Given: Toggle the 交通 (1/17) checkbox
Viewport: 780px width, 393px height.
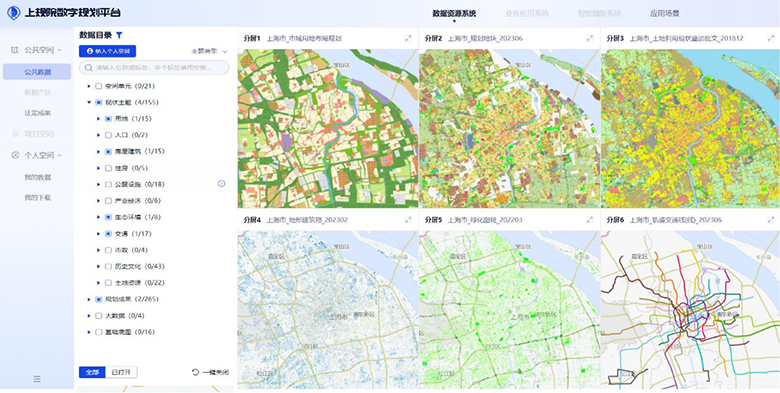Looking at the screenshot, I should coord(108,233).
